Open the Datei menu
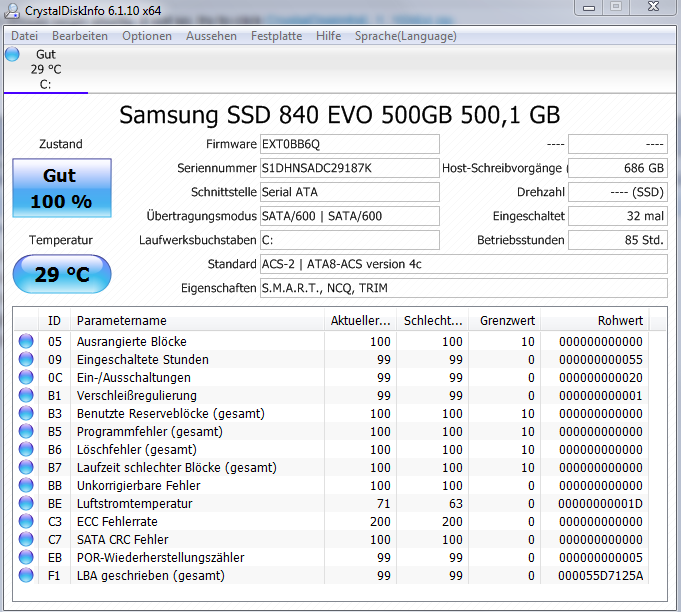 (24, 36)
